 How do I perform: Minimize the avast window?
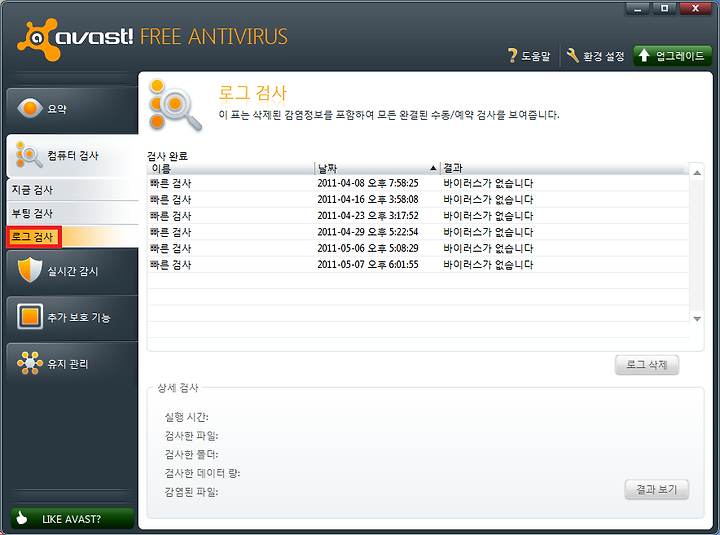(637, 8)
